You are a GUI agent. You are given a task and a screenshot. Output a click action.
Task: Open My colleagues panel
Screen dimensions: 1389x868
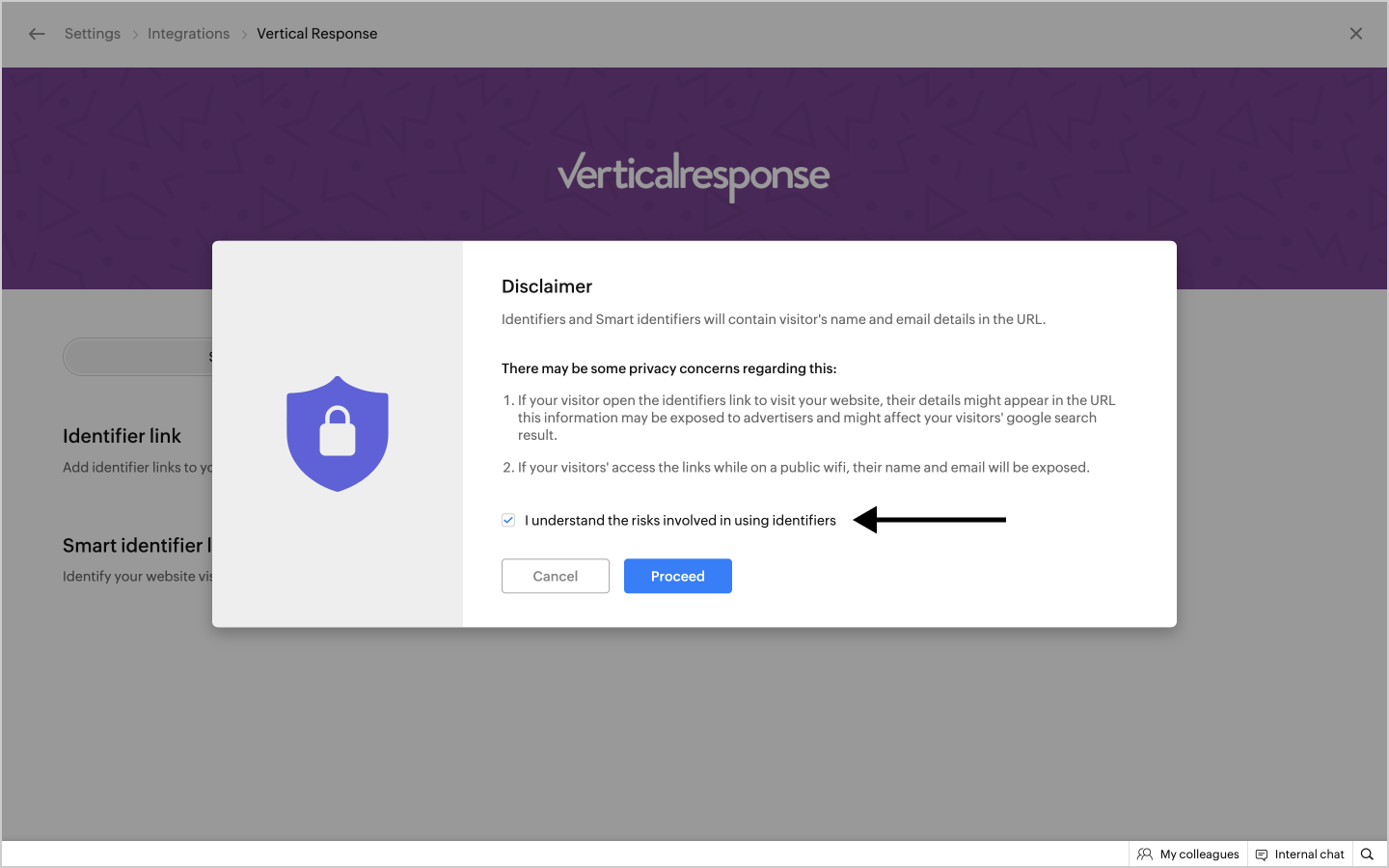1188,854
